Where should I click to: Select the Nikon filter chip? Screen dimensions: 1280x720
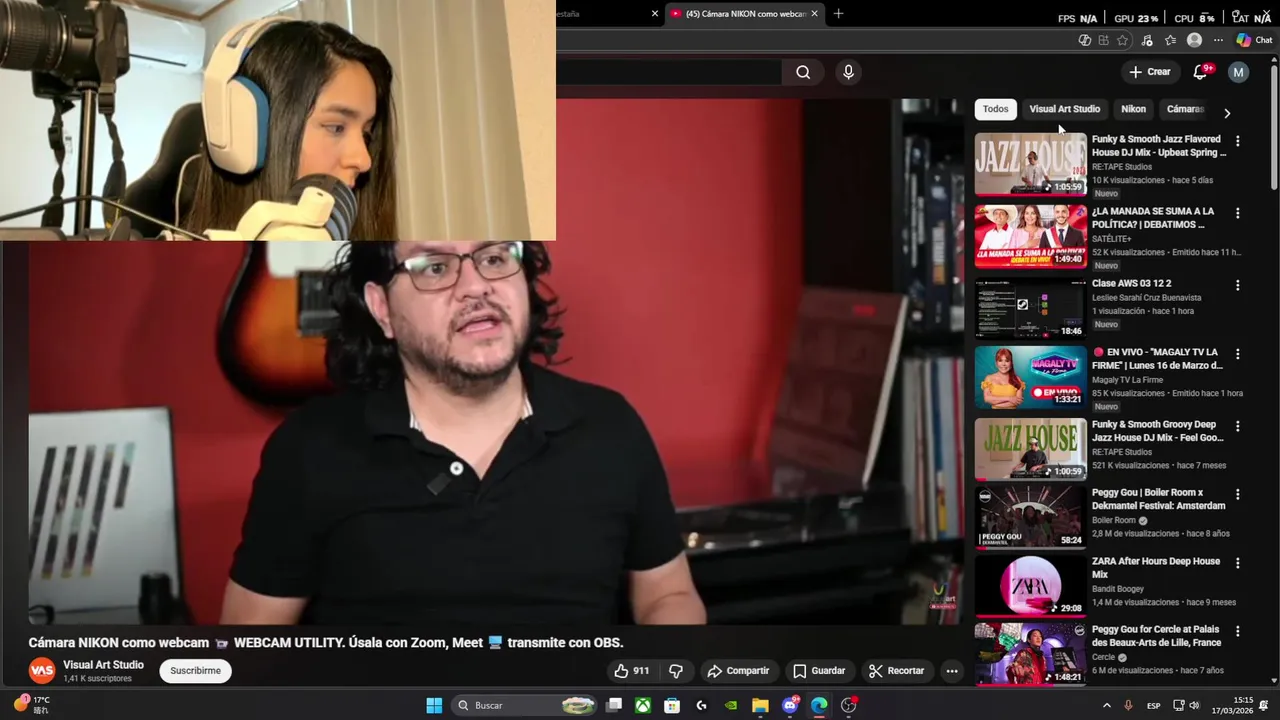1133,109
